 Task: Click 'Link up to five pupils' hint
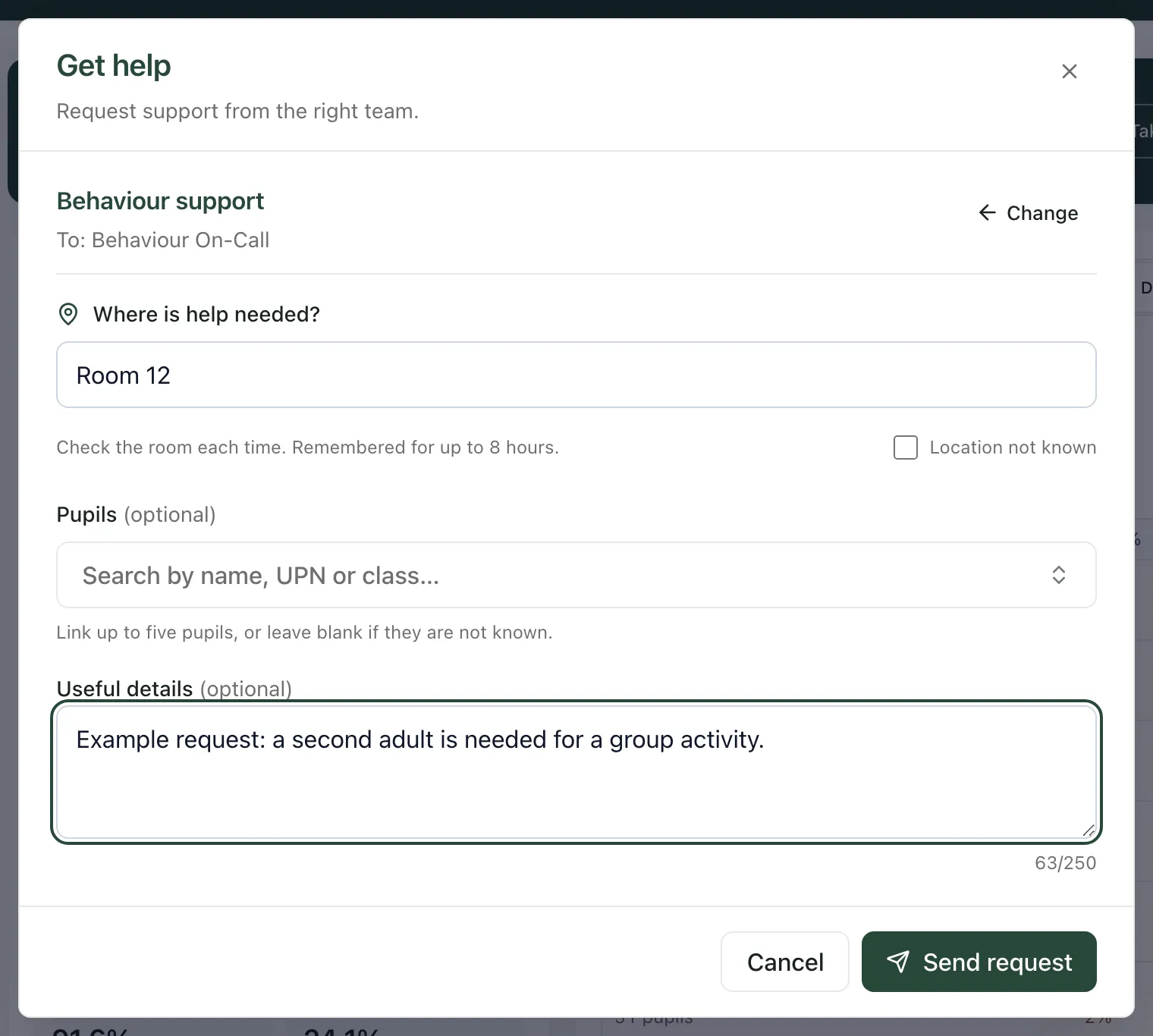(x=304, y=633)
